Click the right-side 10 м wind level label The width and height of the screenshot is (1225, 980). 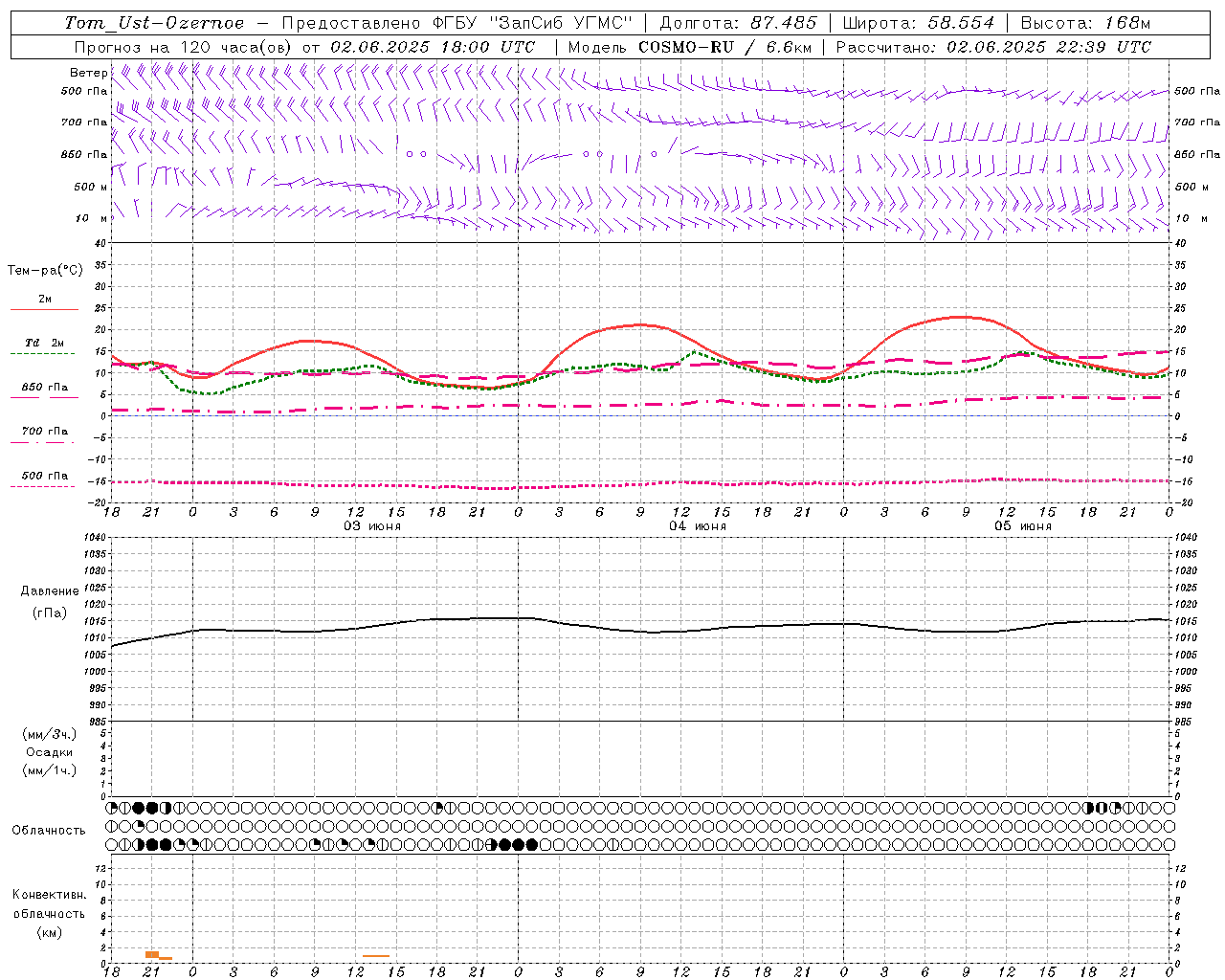pos(1192,218)
